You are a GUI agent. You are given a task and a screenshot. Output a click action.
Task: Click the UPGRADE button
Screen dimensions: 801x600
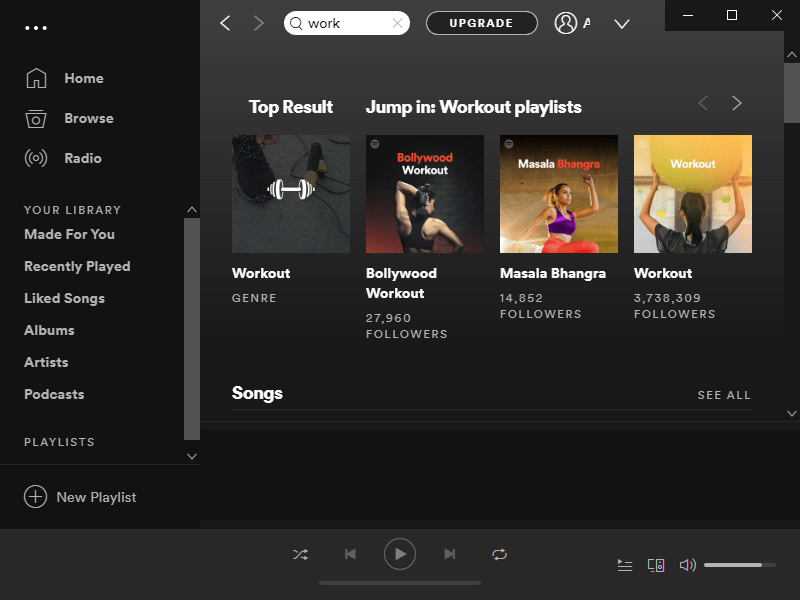[481, 23]
